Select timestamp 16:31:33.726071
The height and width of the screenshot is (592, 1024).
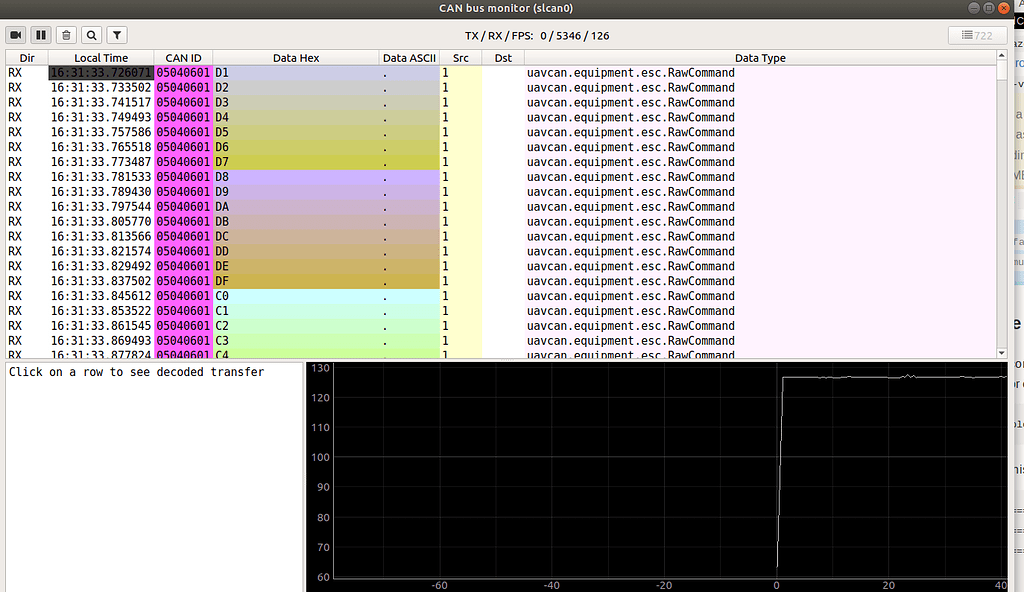pyautogui.click(x=101, y=73)
